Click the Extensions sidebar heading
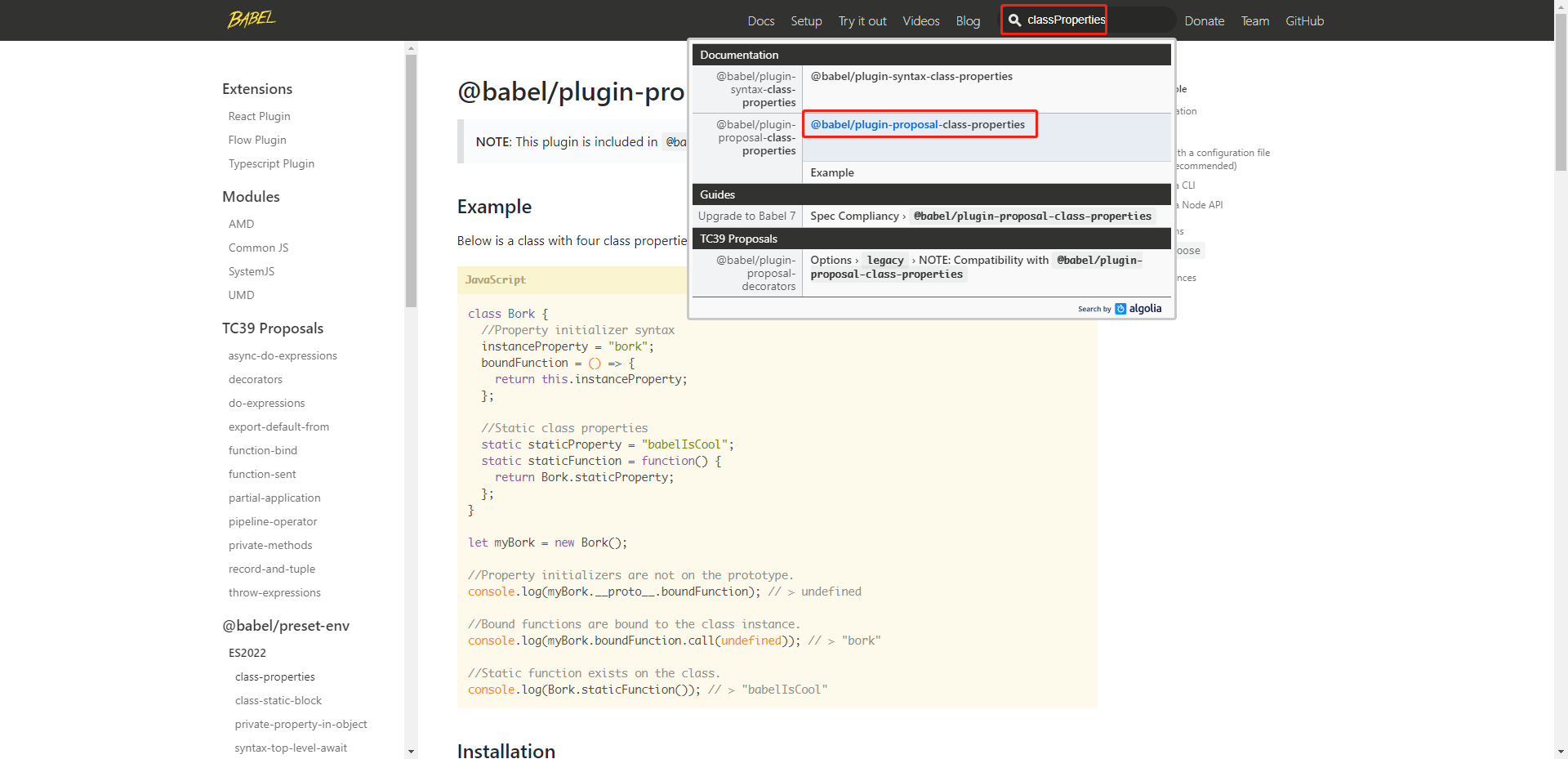1568x759 pixels. click(x=257, y=89)
